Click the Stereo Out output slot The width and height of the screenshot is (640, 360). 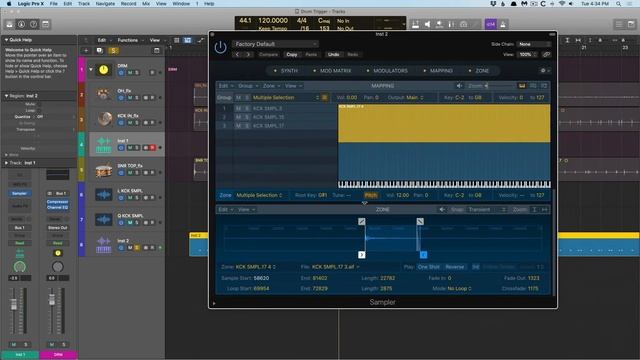pos(58,228)
